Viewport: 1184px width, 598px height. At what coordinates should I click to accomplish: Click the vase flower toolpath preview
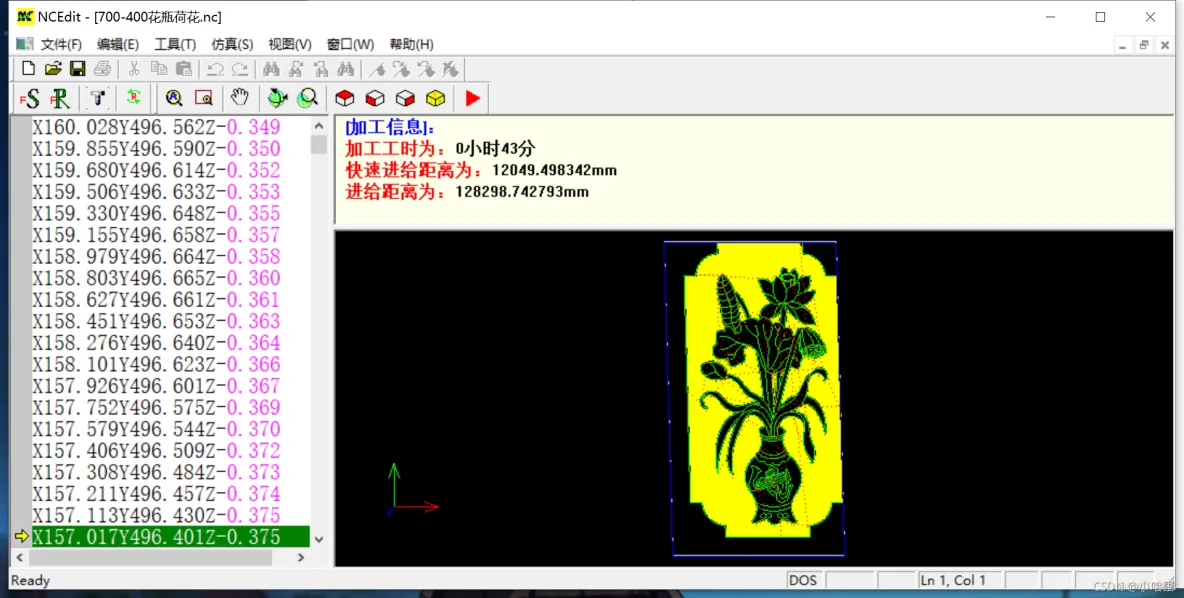click(754, 399)
